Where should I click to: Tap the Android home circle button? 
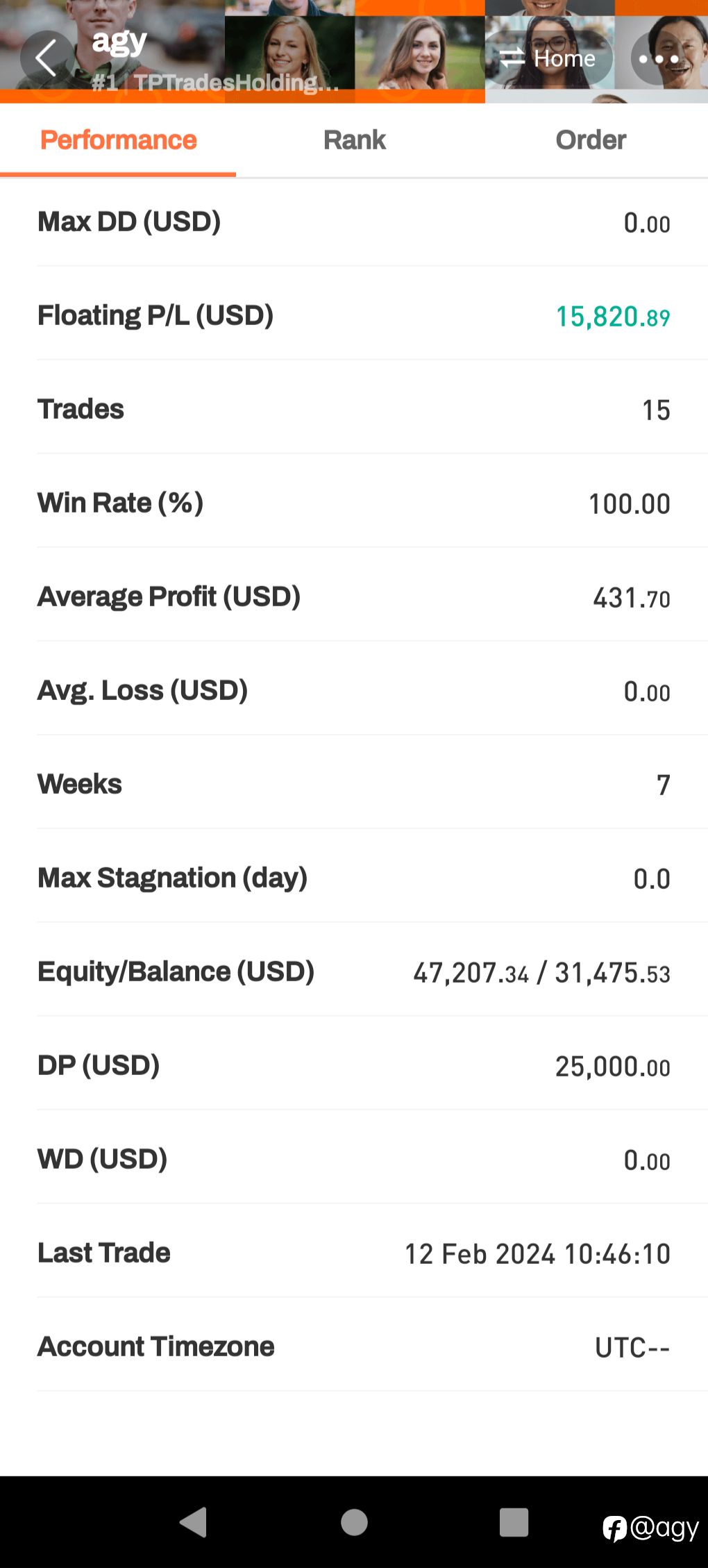(x=354, y=1522)
